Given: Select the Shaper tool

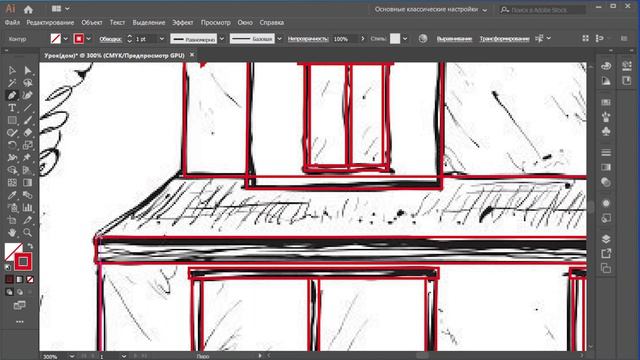Looking at the screenshot, I should [x=12, y=133].
